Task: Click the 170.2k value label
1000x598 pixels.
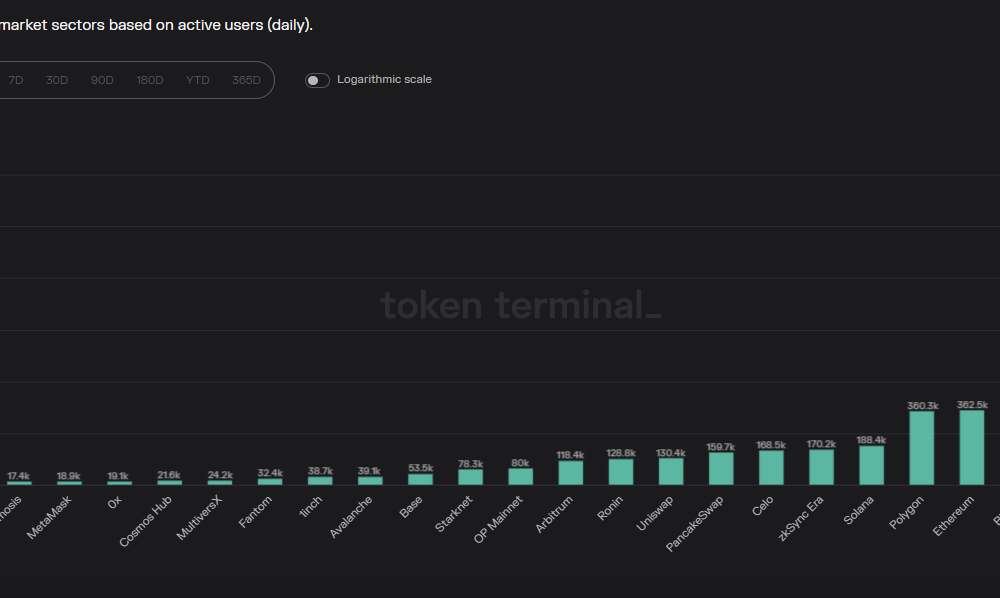Action: 821,444
